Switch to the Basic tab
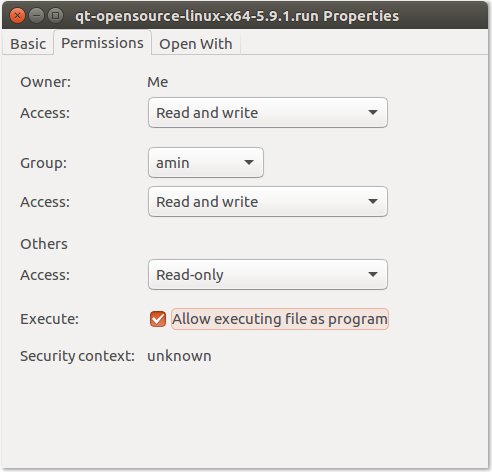The image size is (492, 472). point(28,44)
